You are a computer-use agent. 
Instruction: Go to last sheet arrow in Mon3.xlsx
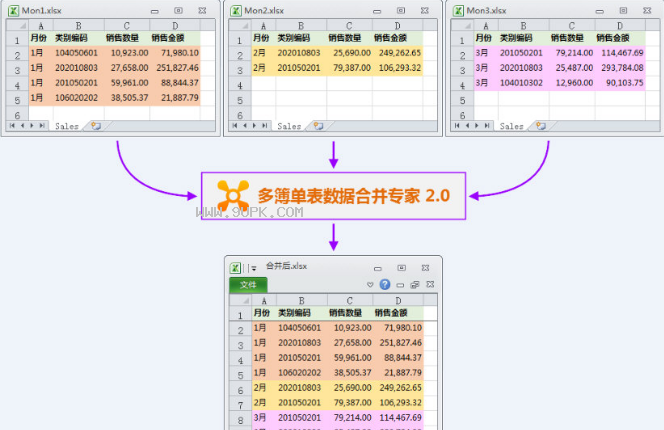pos(487,126)
